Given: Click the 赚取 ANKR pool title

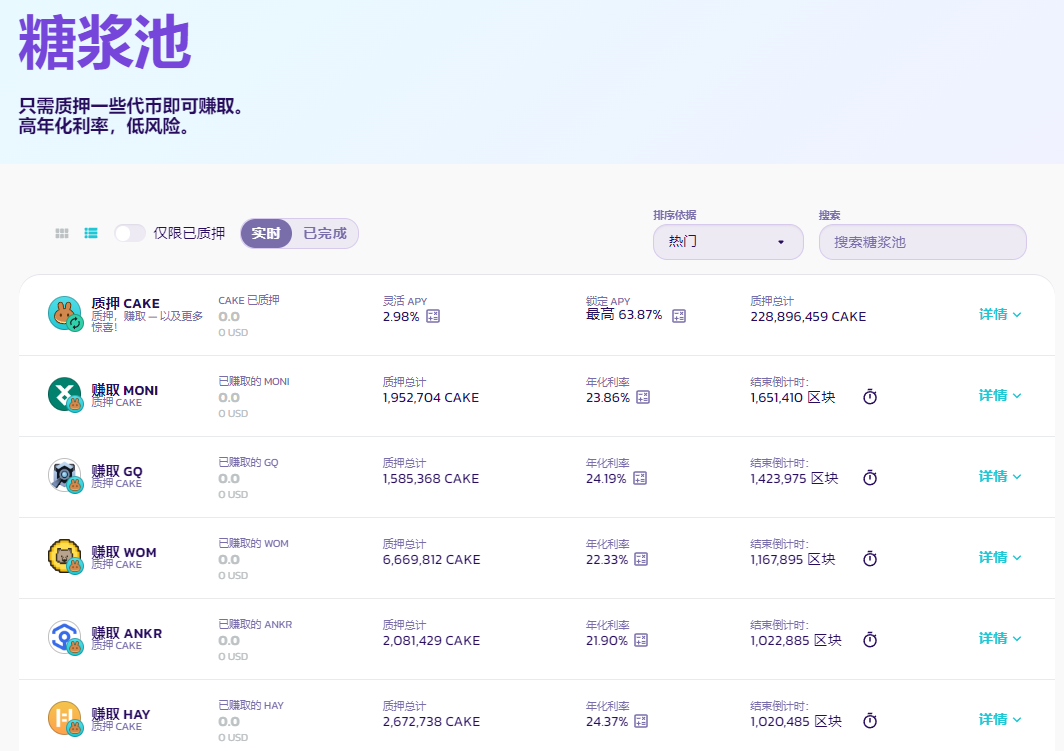Looking at the screenshot, I should [x=127, y=633].
